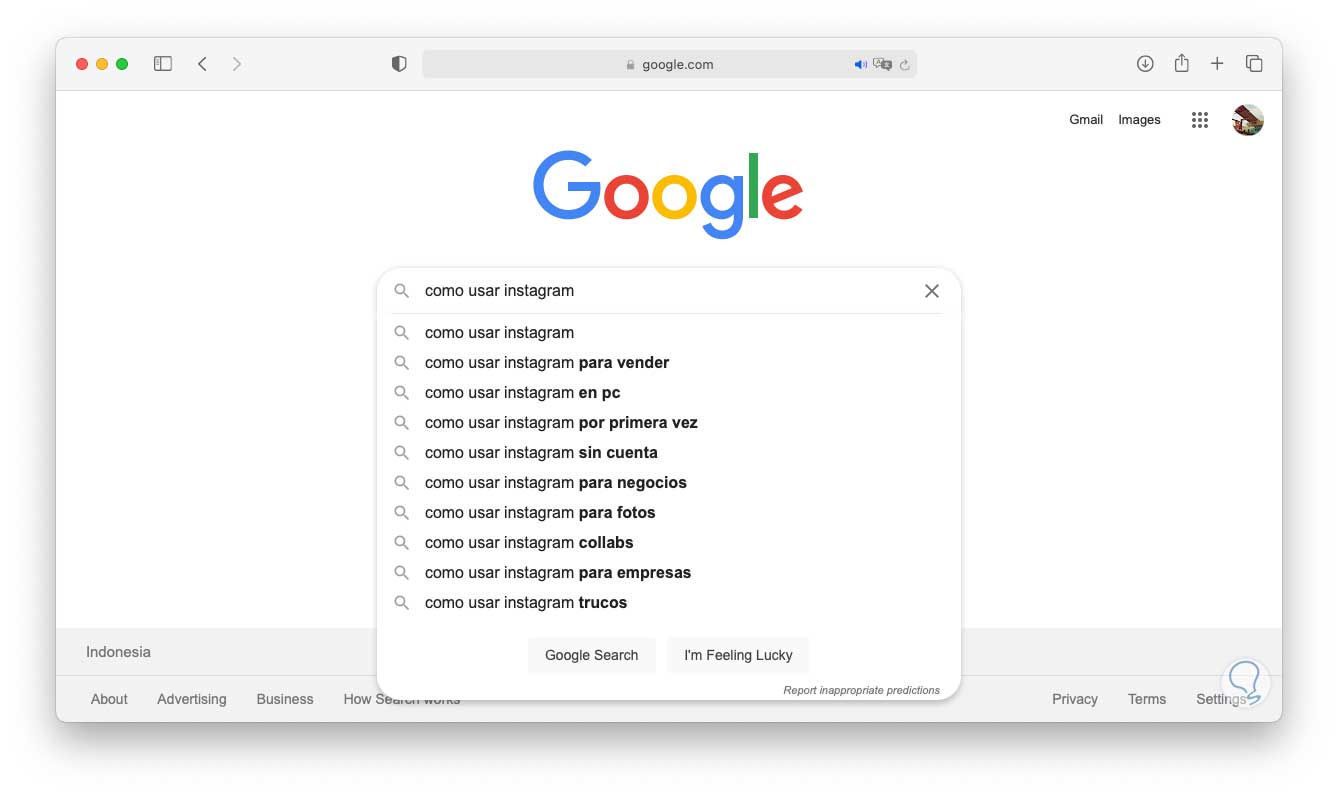This screenshot has width=1338, height=796.
Task: Click the I'm Feeling Lucky button
Action: pyautogui.click(x=738, y=655)
